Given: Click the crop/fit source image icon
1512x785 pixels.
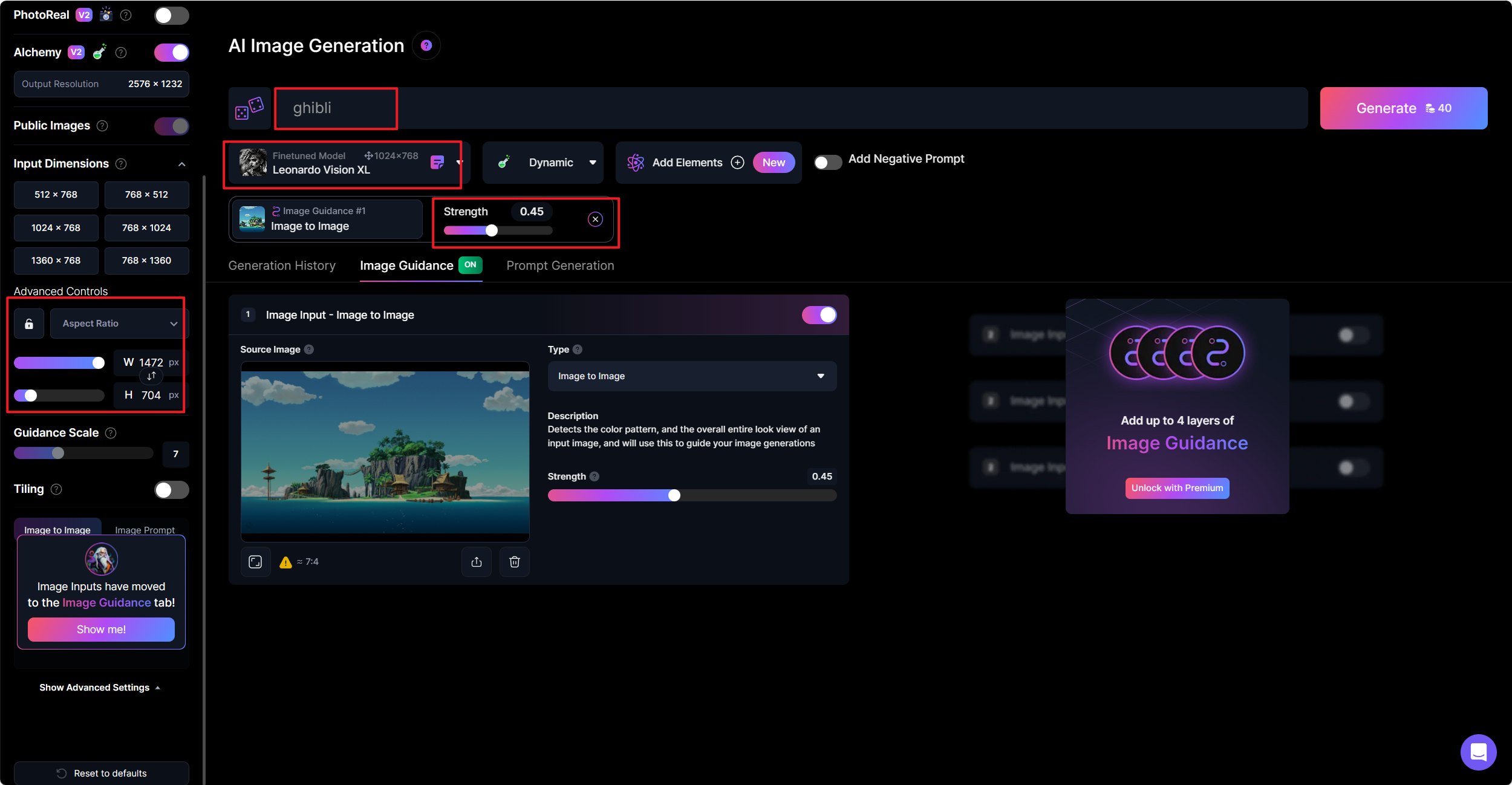Looking at the screenshot, I should tap(255, 562).
